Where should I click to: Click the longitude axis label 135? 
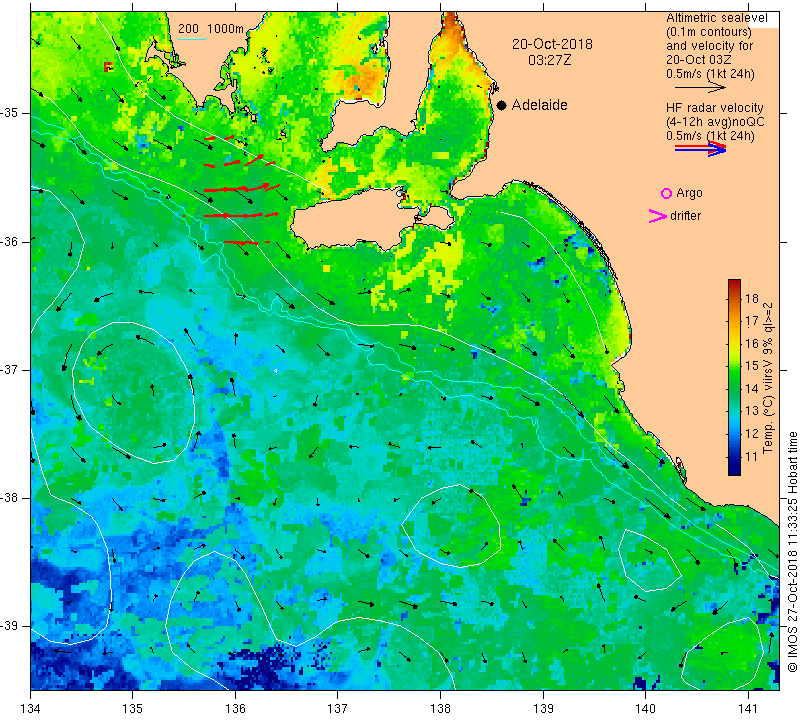pos(133,709)
